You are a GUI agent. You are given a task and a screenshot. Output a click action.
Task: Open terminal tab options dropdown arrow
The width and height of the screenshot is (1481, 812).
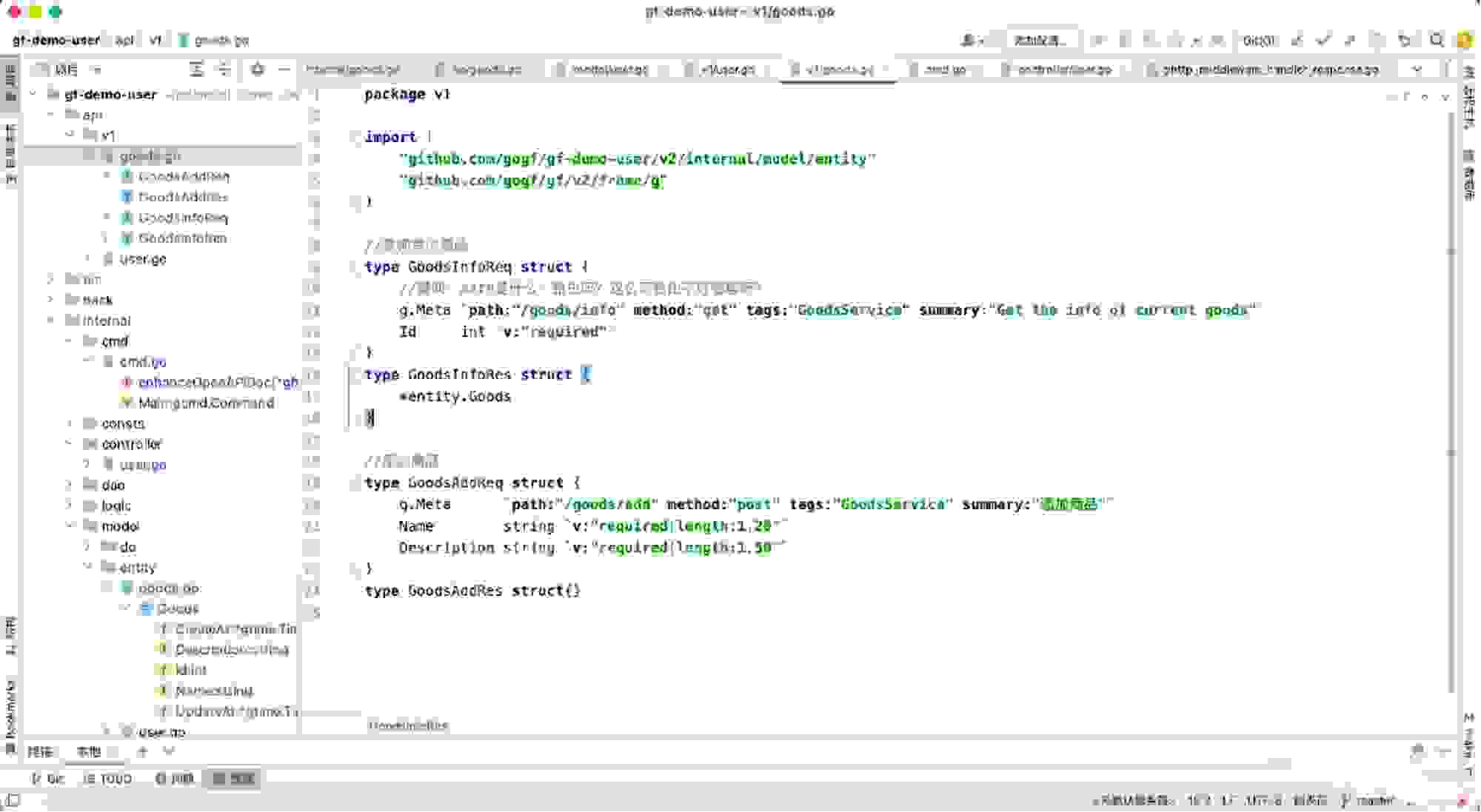coord(169,751)
